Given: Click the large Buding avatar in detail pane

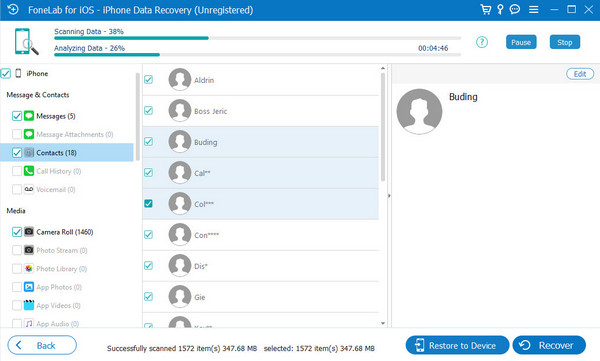Looking at the screenshot, I should click(419, 112).
